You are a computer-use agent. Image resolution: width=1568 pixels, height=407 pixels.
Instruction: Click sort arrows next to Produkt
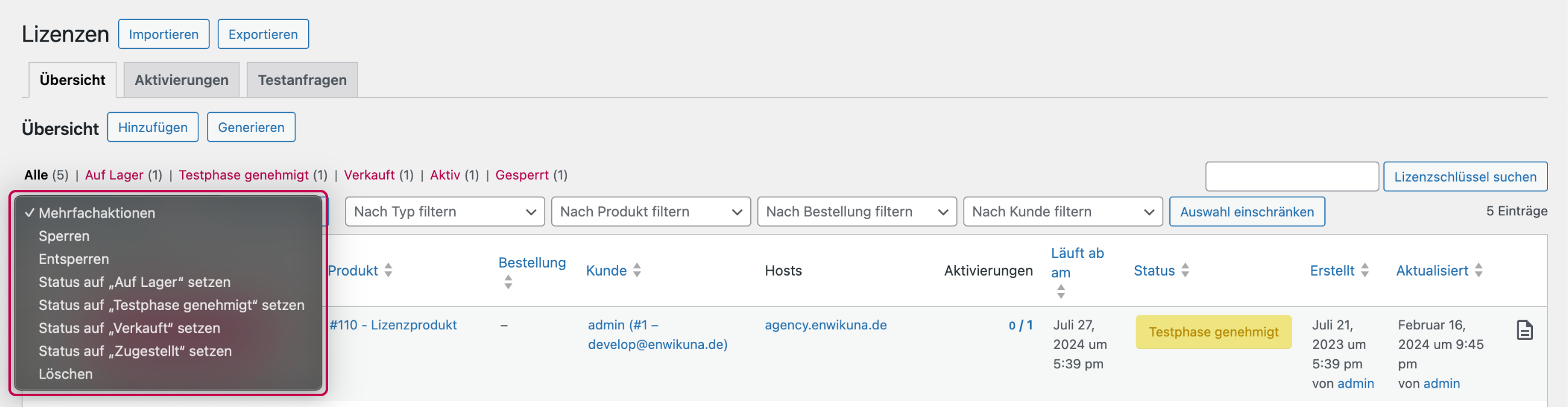388,271
